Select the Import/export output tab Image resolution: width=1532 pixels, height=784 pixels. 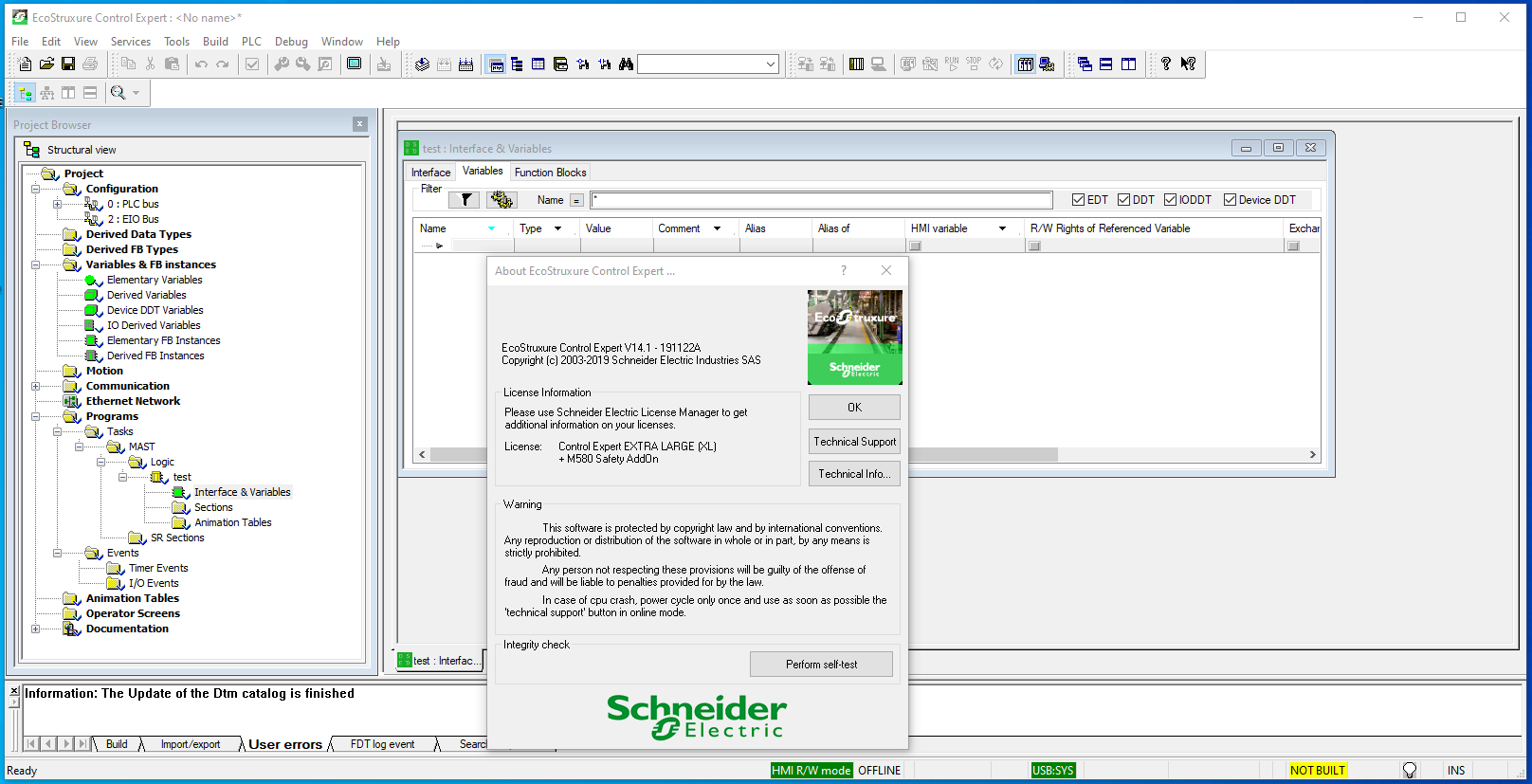point(190,744)
